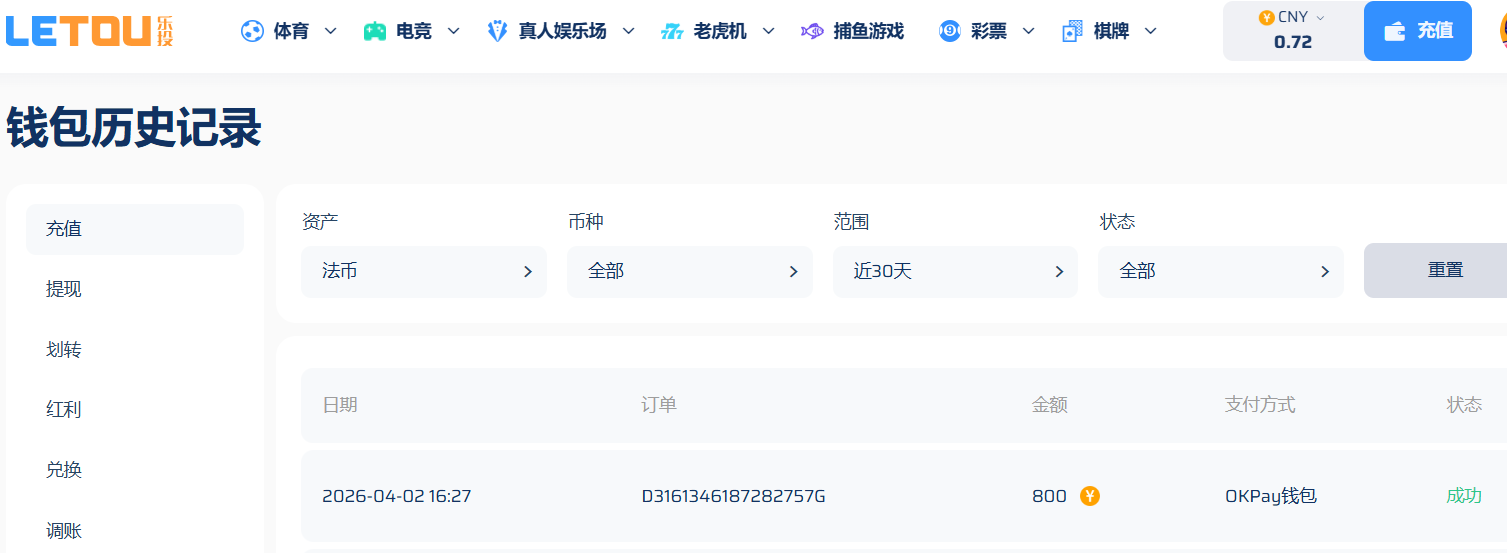Click the chess and cards icon
1507x553 pixels.
pyautogui.click(x=1073, y=31)
